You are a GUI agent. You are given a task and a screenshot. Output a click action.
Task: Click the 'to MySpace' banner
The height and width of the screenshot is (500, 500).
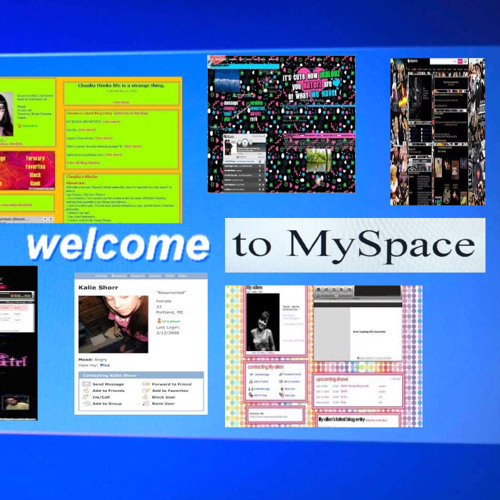pyautogui.click(x=355, y=245)
